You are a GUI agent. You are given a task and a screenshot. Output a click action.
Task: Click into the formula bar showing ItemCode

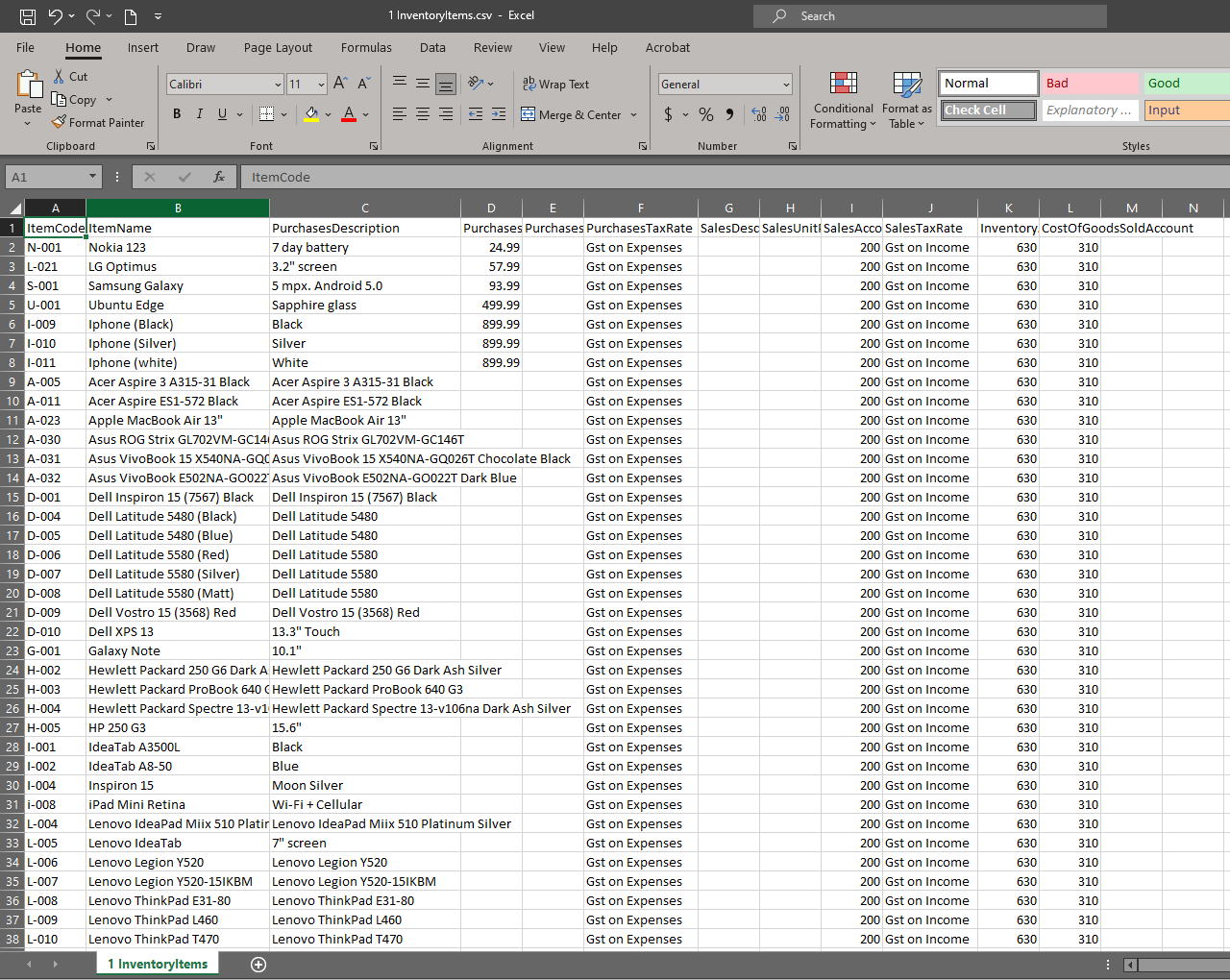coord(735,177)
